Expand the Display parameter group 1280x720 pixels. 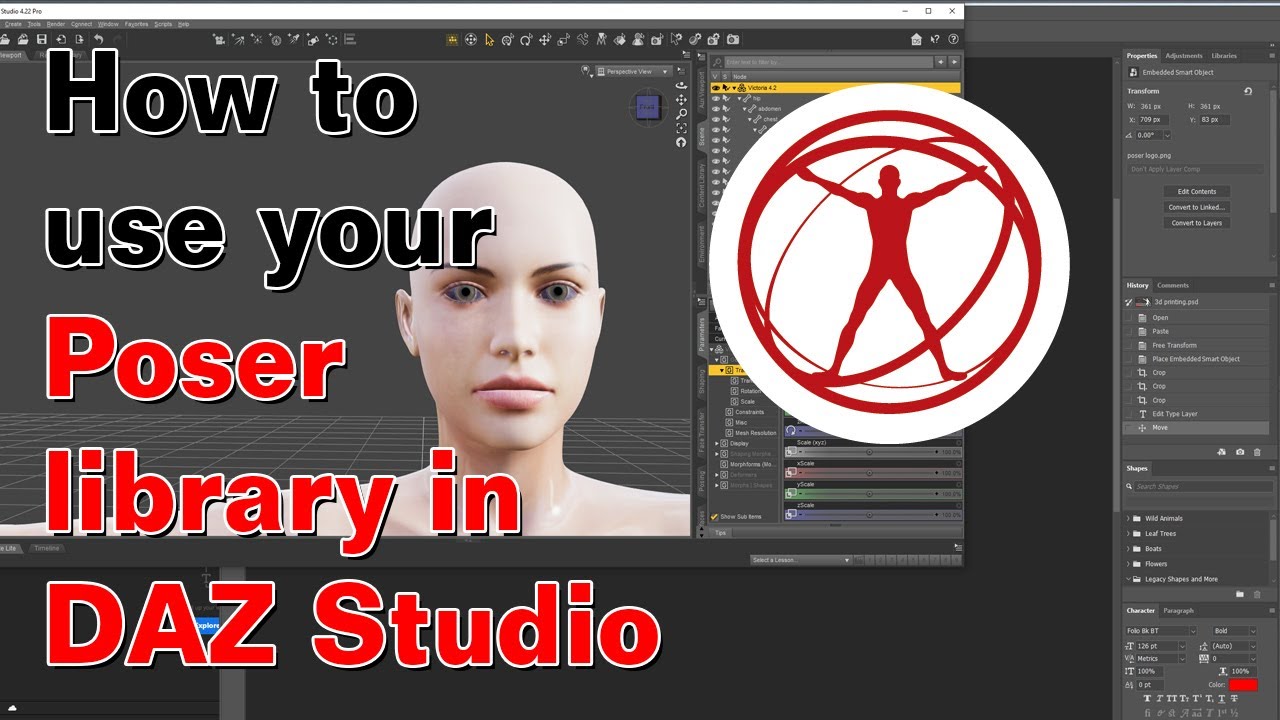(x=716, y=443)
